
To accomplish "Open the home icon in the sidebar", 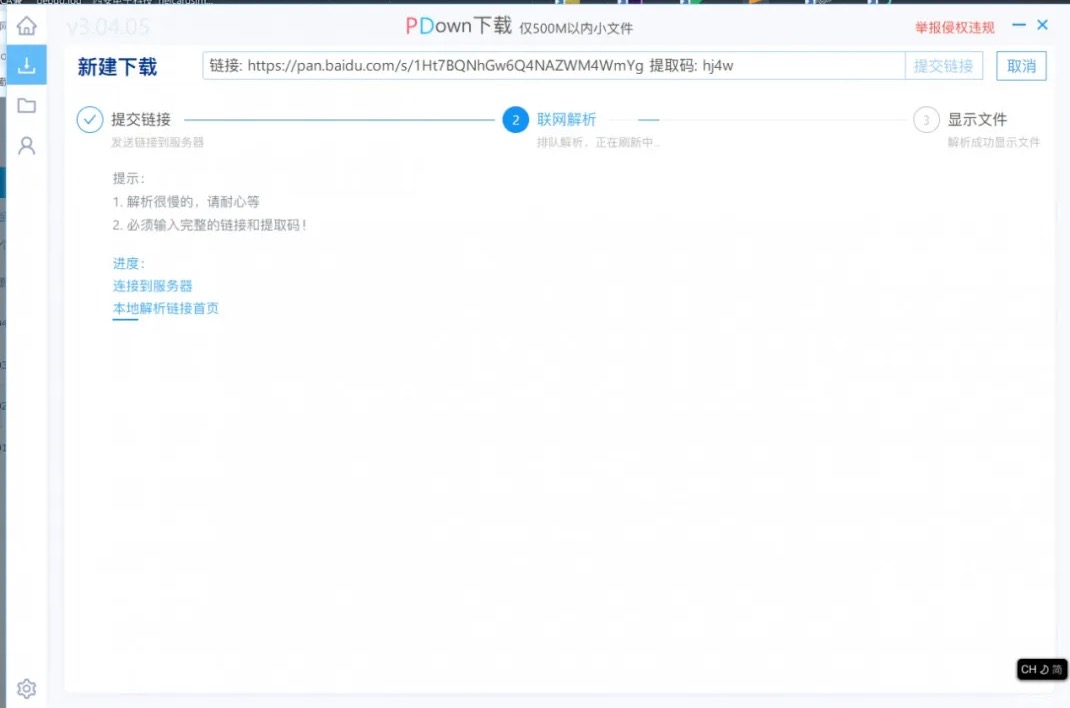I will tap(27, 26).
